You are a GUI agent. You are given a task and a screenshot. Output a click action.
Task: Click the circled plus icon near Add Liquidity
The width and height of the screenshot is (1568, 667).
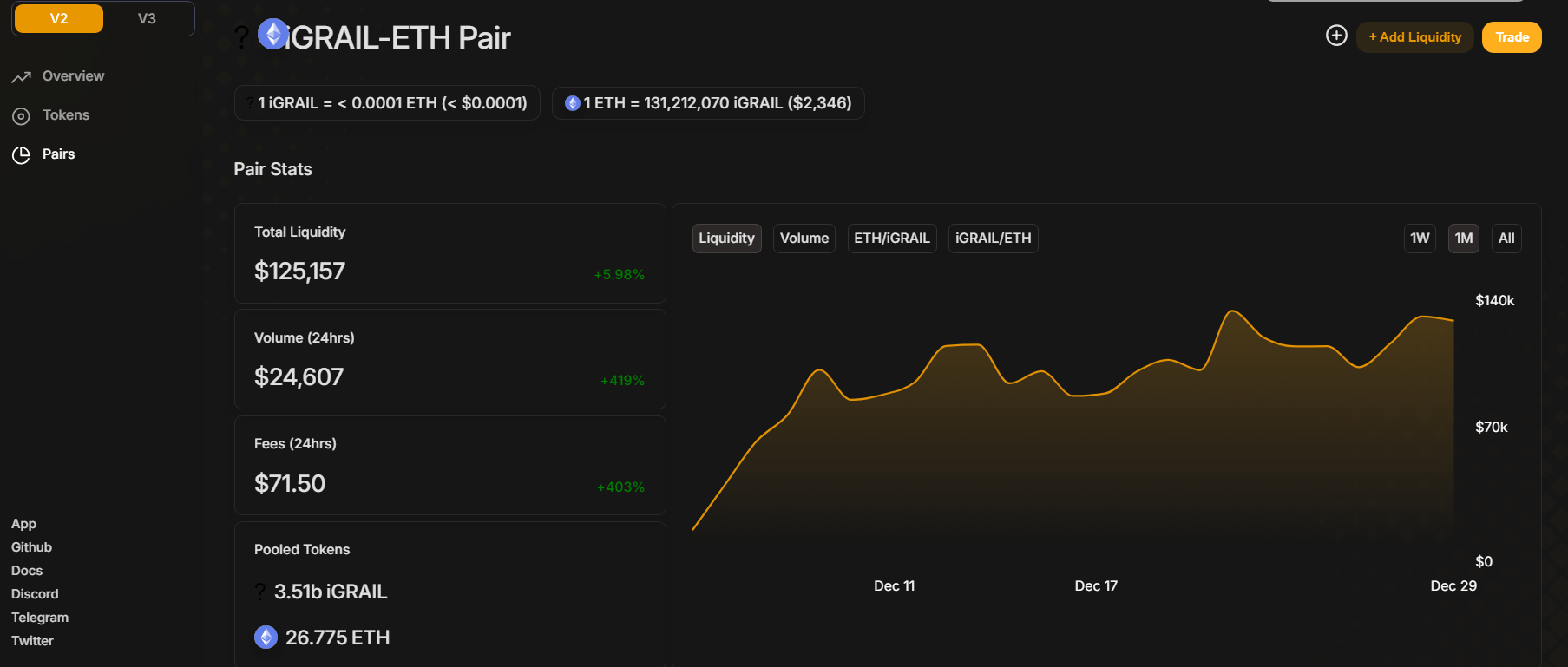tap(1336, 36)
